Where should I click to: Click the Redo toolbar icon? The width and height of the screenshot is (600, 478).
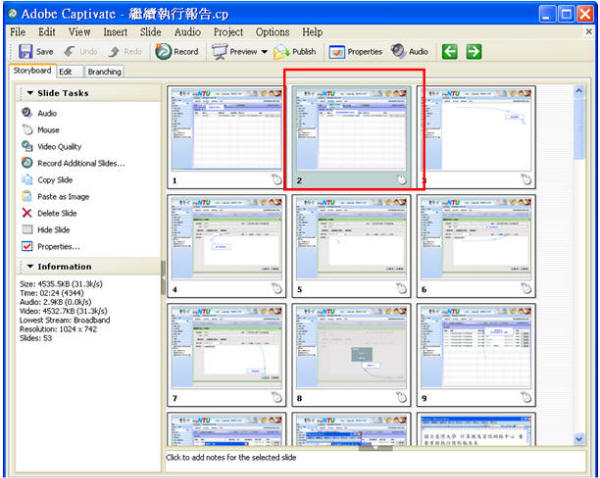point(114,51)
